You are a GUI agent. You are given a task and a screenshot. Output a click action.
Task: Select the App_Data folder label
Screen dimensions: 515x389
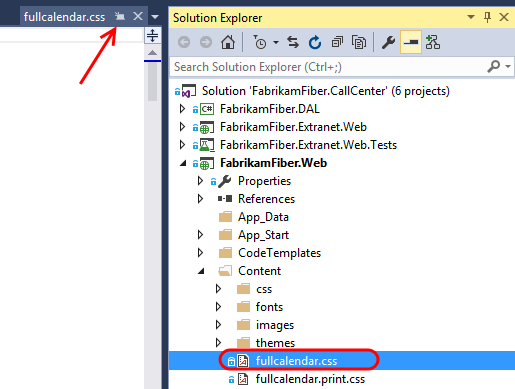tap(263, 217)
